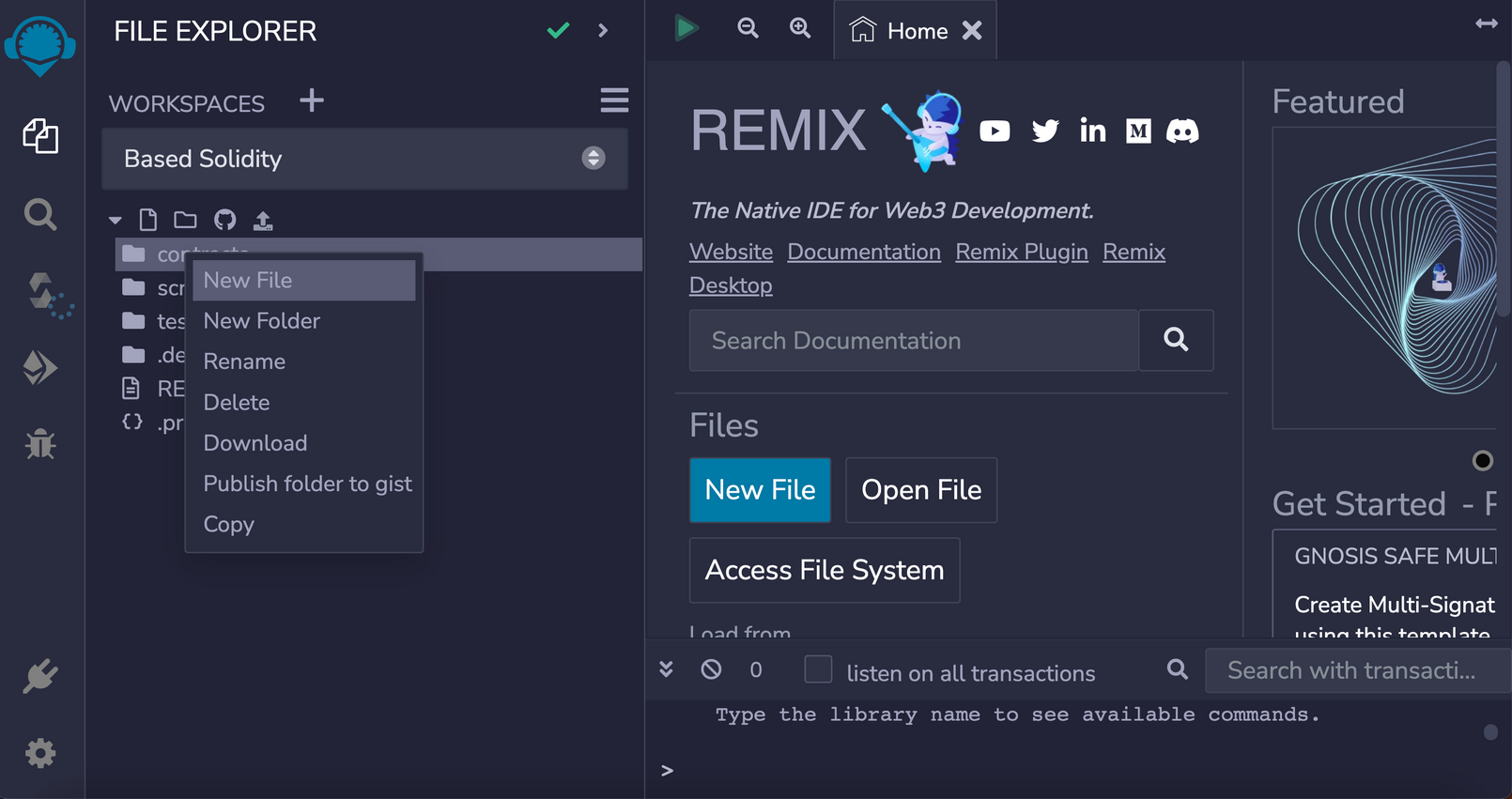The width and height of the screenshot is (1512, 799).
Task: Collapse the terminal with double chevron
Action: click(666, 669)
